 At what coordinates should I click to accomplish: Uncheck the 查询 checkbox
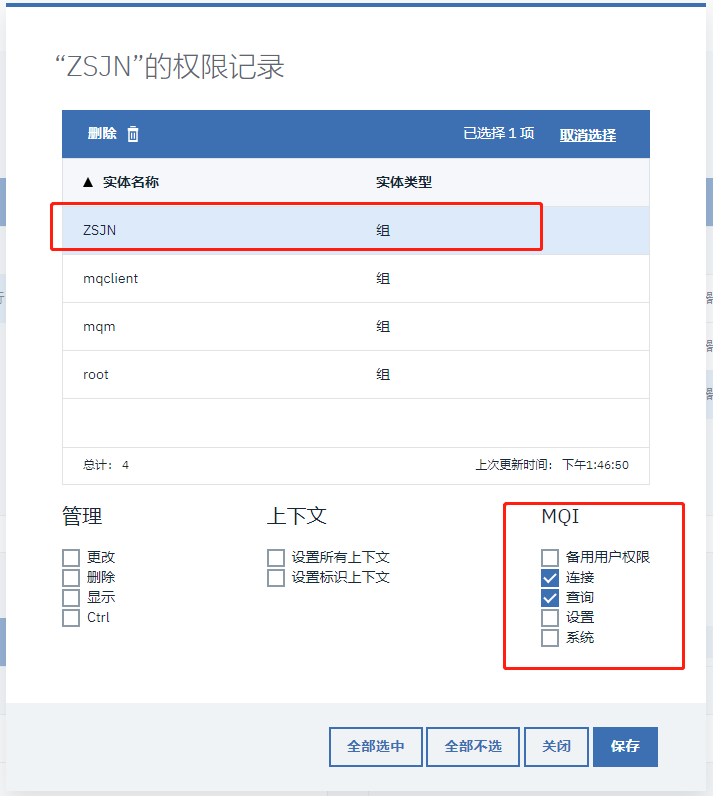tap(550, 597)
